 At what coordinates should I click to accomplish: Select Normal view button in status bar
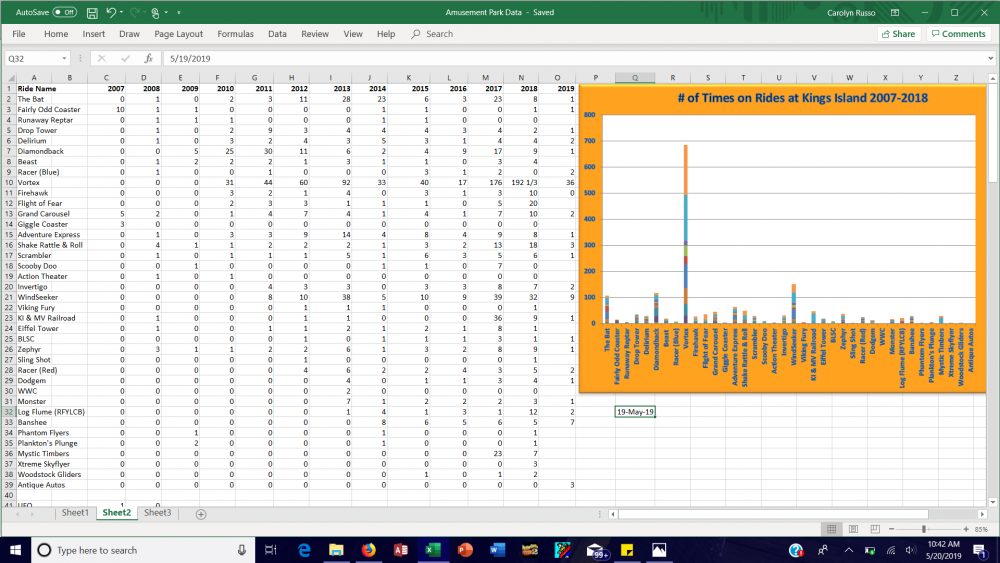pos(831,528)
